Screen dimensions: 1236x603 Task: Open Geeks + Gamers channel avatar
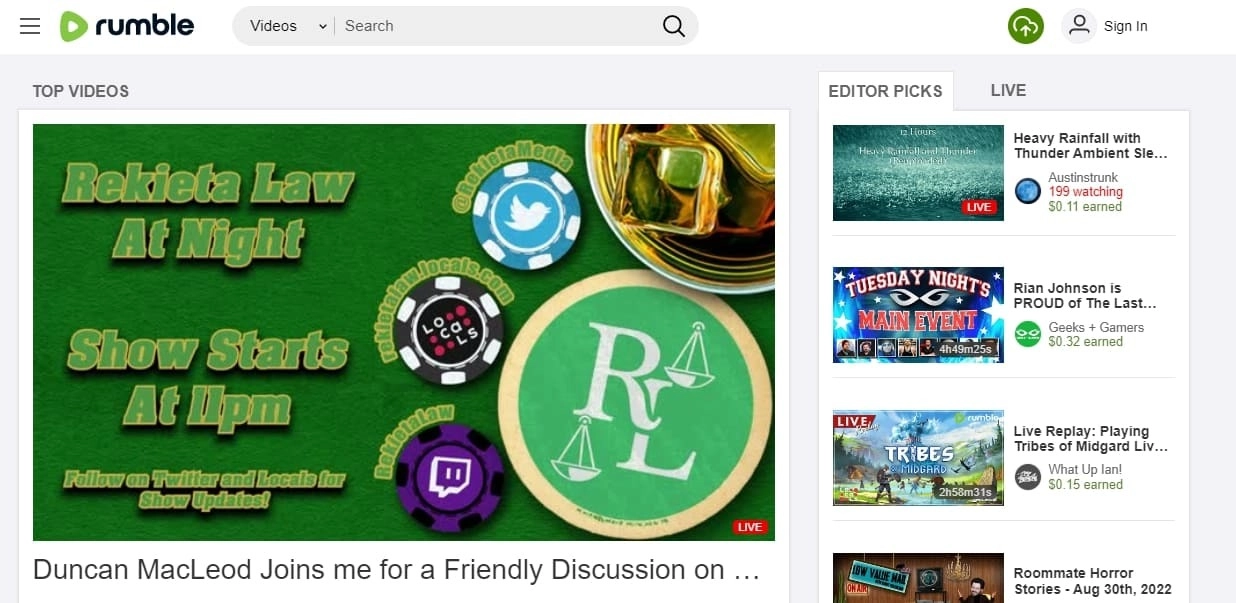point(1028,334)
